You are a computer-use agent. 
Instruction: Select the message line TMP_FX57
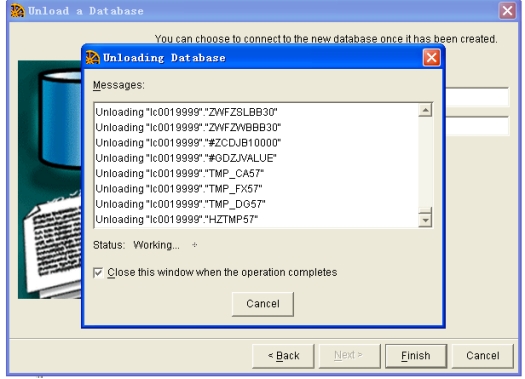pyautogui.click(x=179, y=189)
